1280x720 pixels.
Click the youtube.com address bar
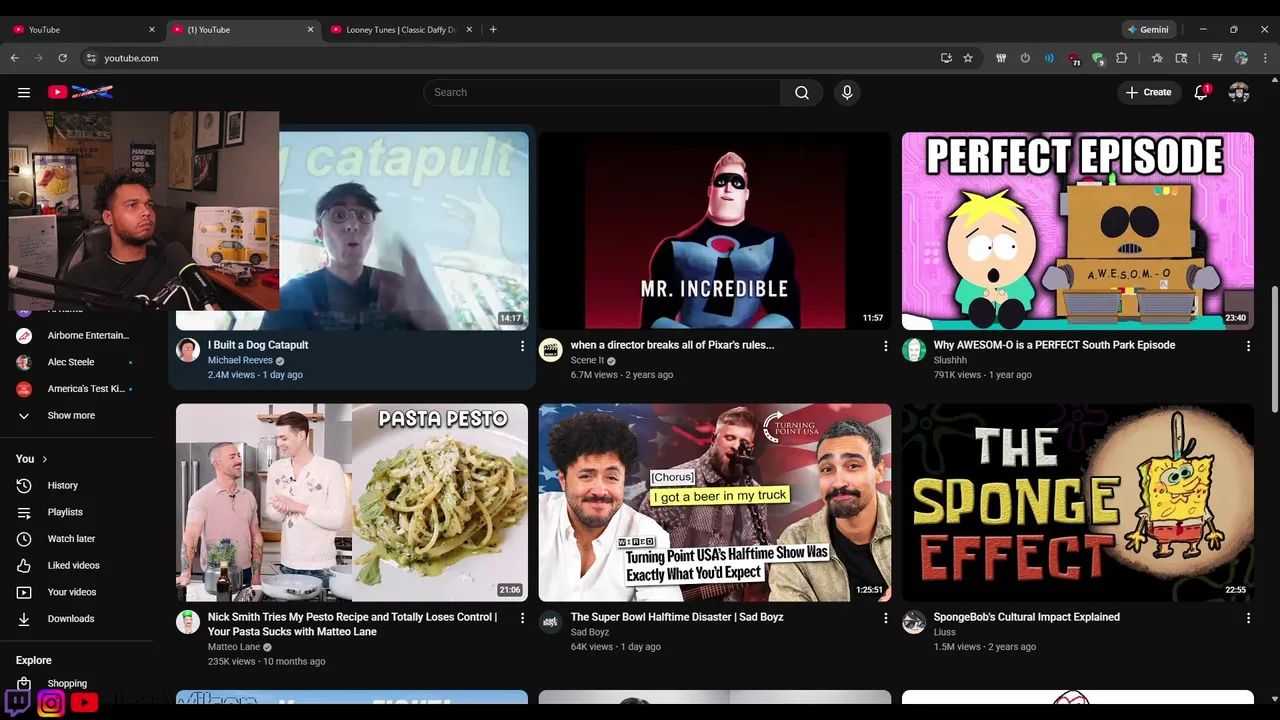[510, 58]
